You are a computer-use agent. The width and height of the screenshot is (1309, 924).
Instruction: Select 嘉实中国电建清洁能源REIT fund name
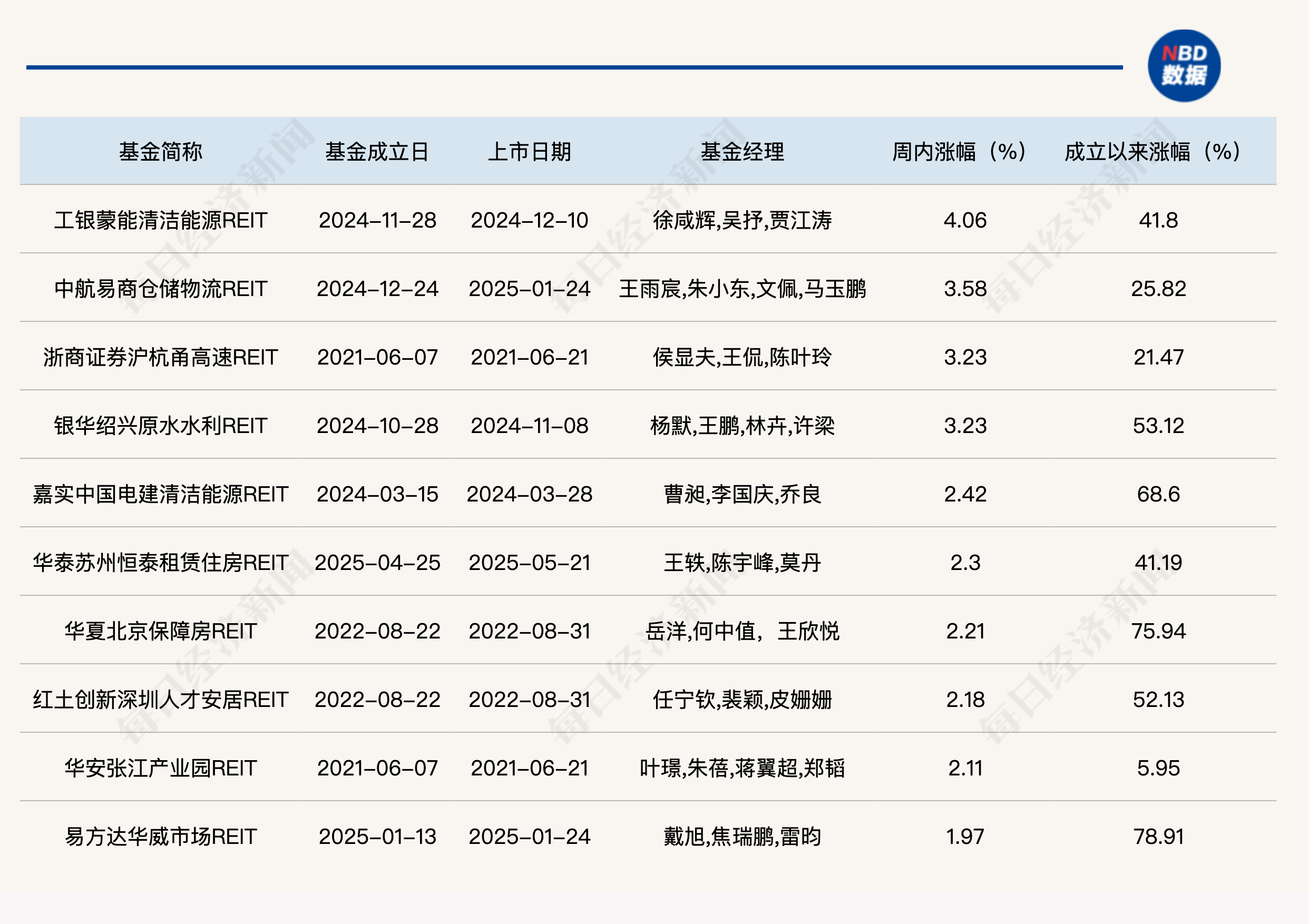click(160, 494)
